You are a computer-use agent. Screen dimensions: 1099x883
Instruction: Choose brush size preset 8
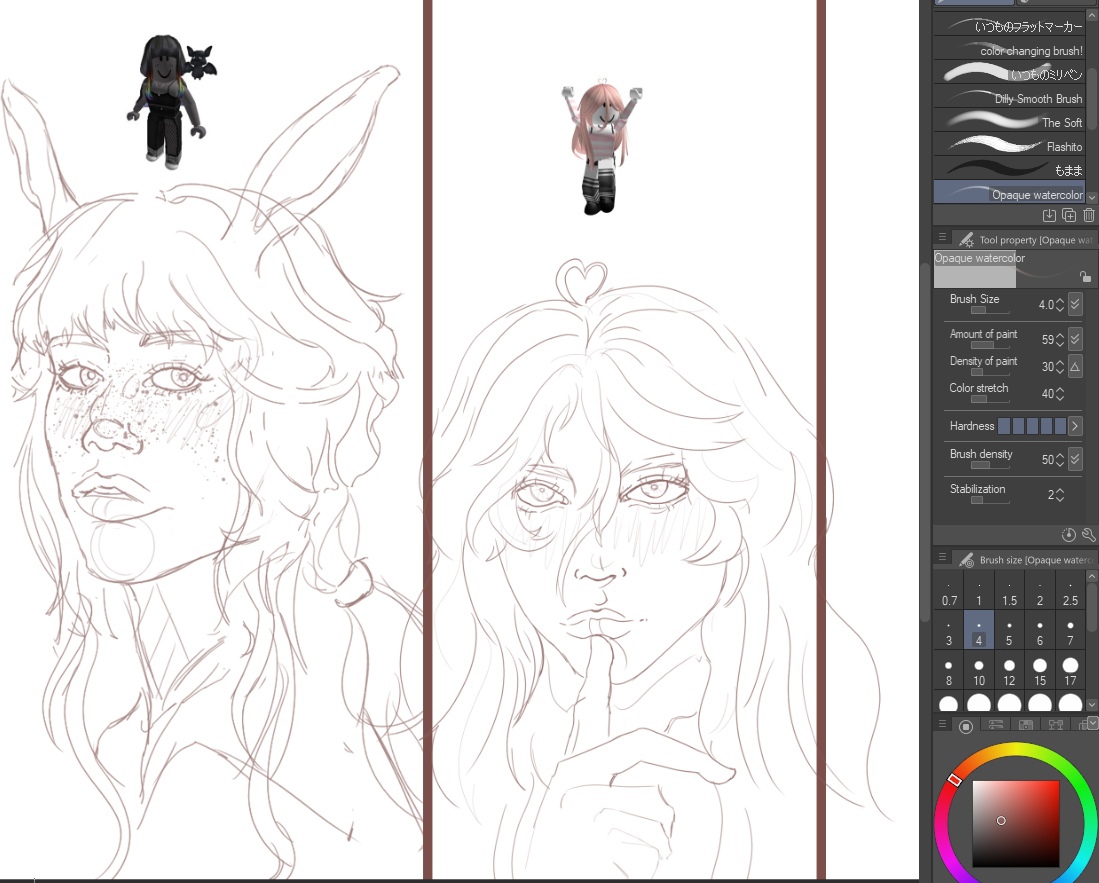pyautogui.click(x=949, y=671)
